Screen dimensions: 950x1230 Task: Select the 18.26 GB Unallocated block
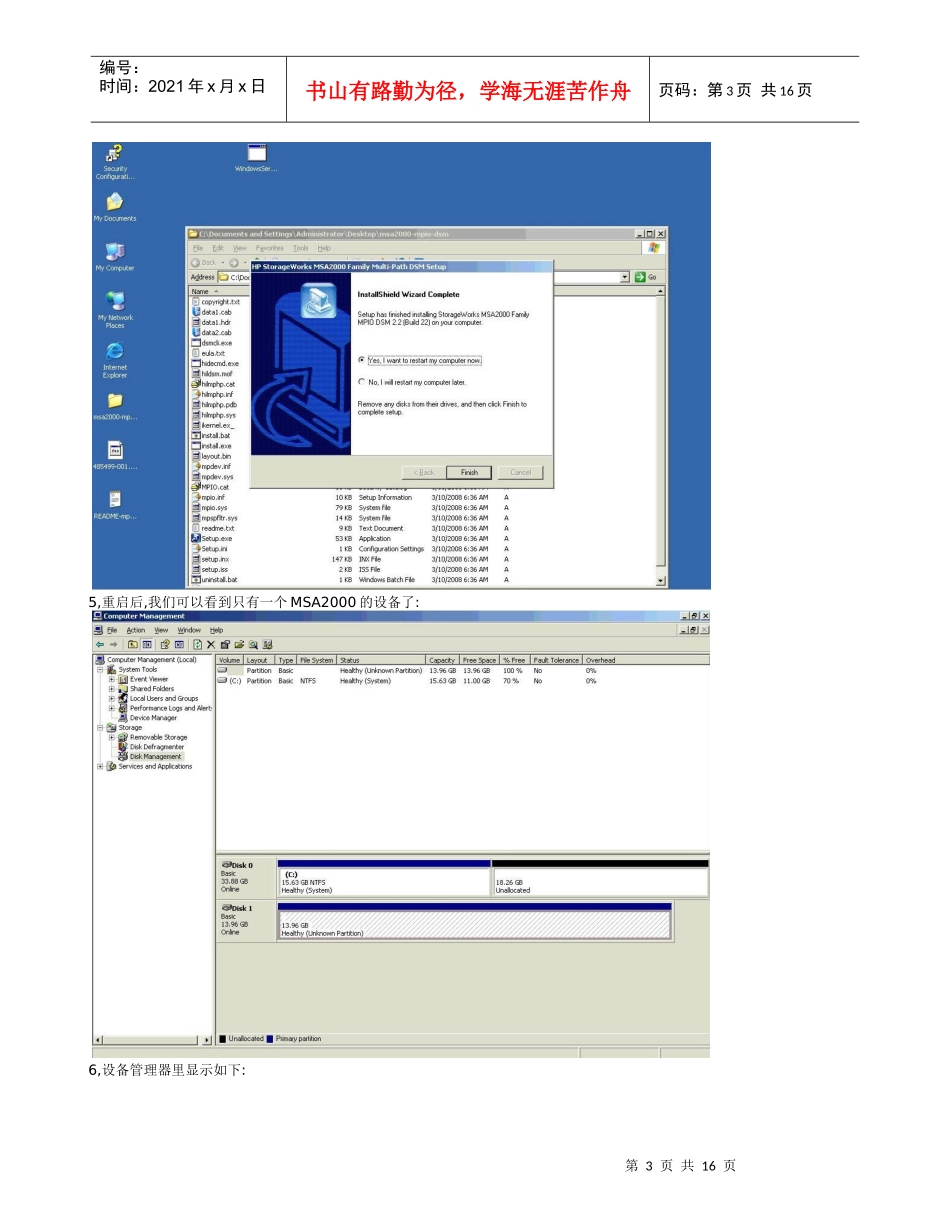(x=600, y=882)
